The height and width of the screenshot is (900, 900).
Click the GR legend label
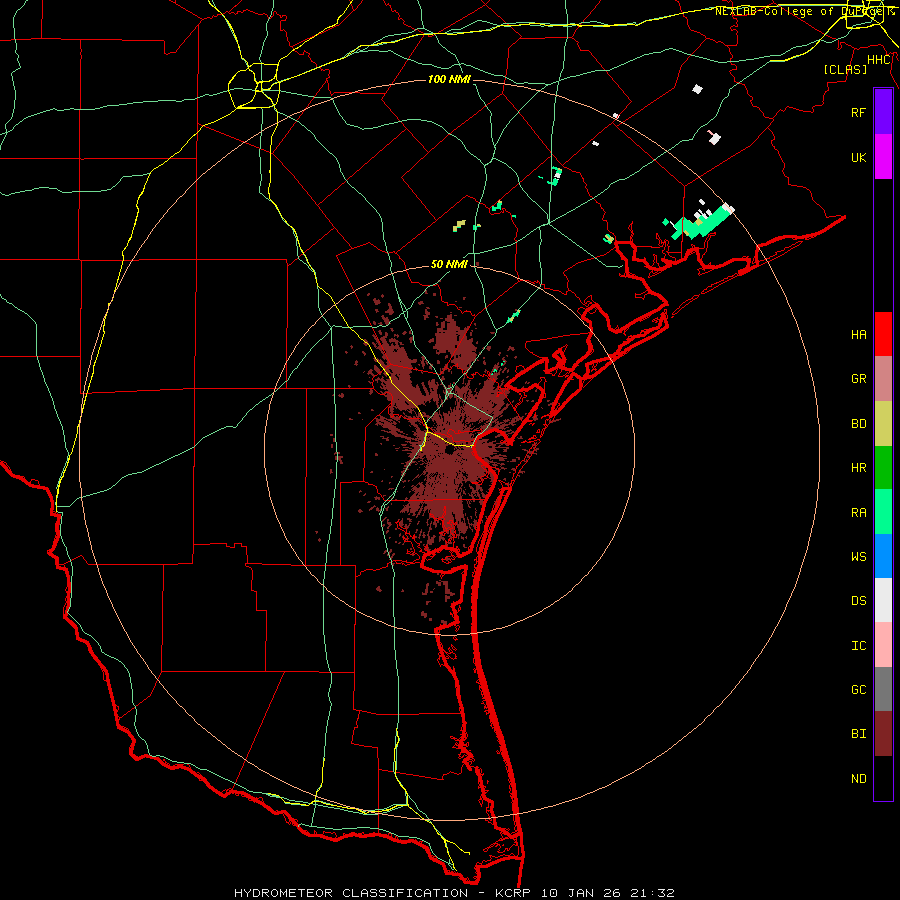pyautogui.click(x=859, y=379)
